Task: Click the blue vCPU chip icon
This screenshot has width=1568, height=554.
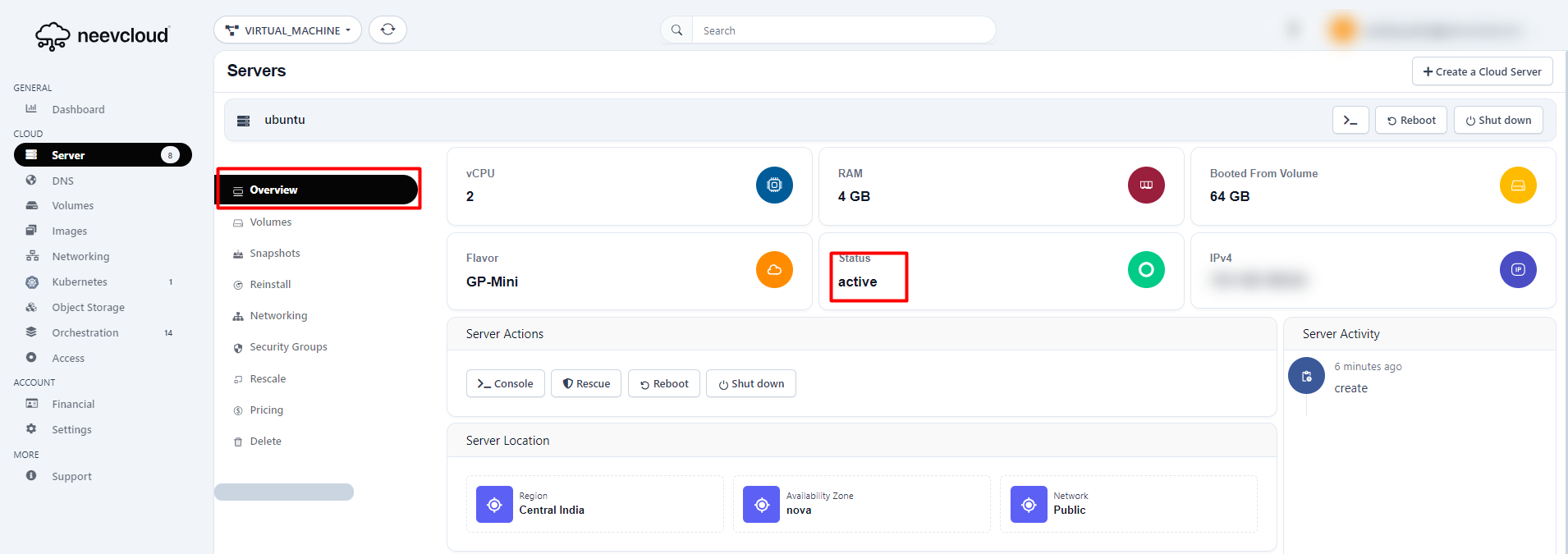Action: (x=774, y=185)
